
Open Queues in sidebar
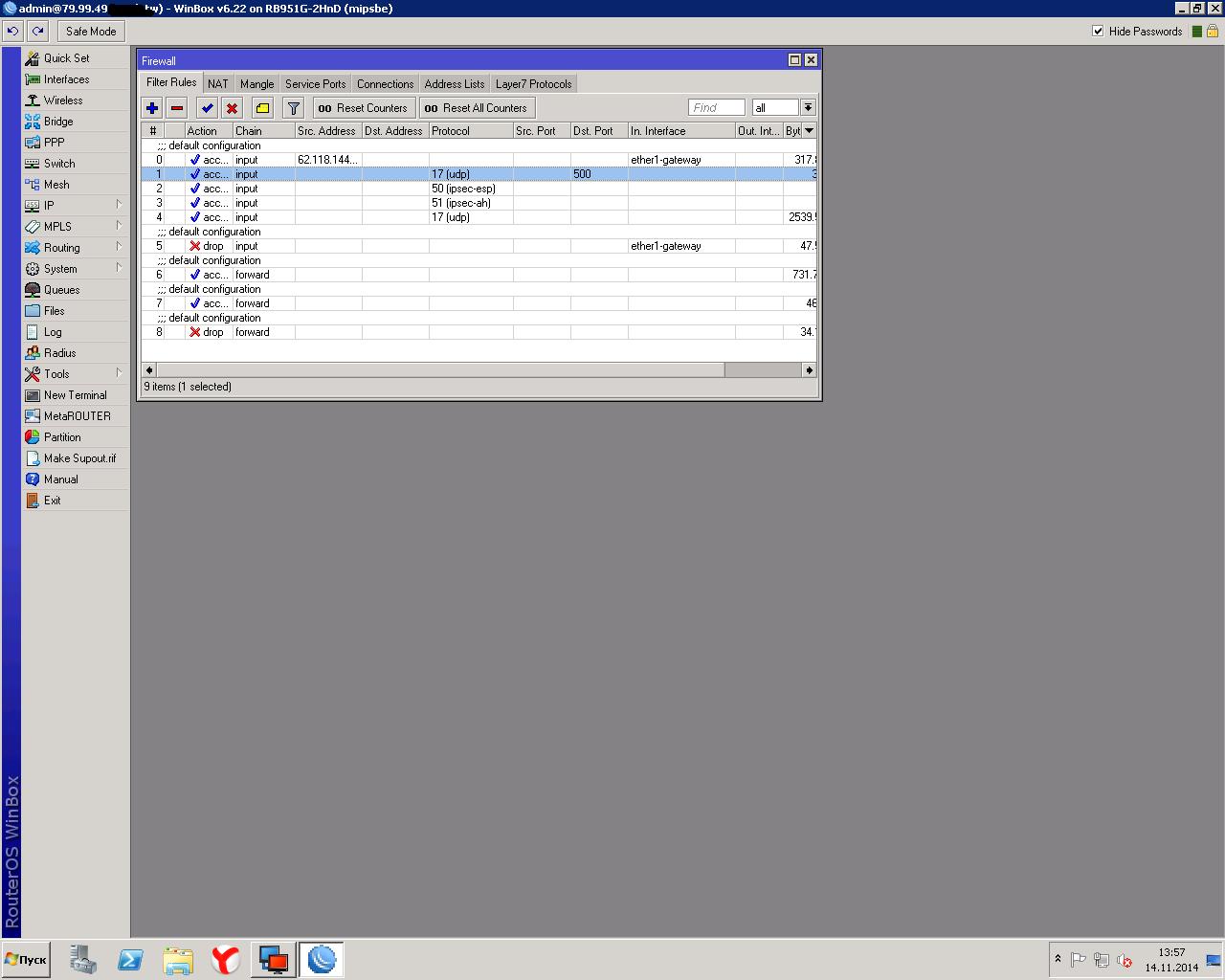pos(76,290)
